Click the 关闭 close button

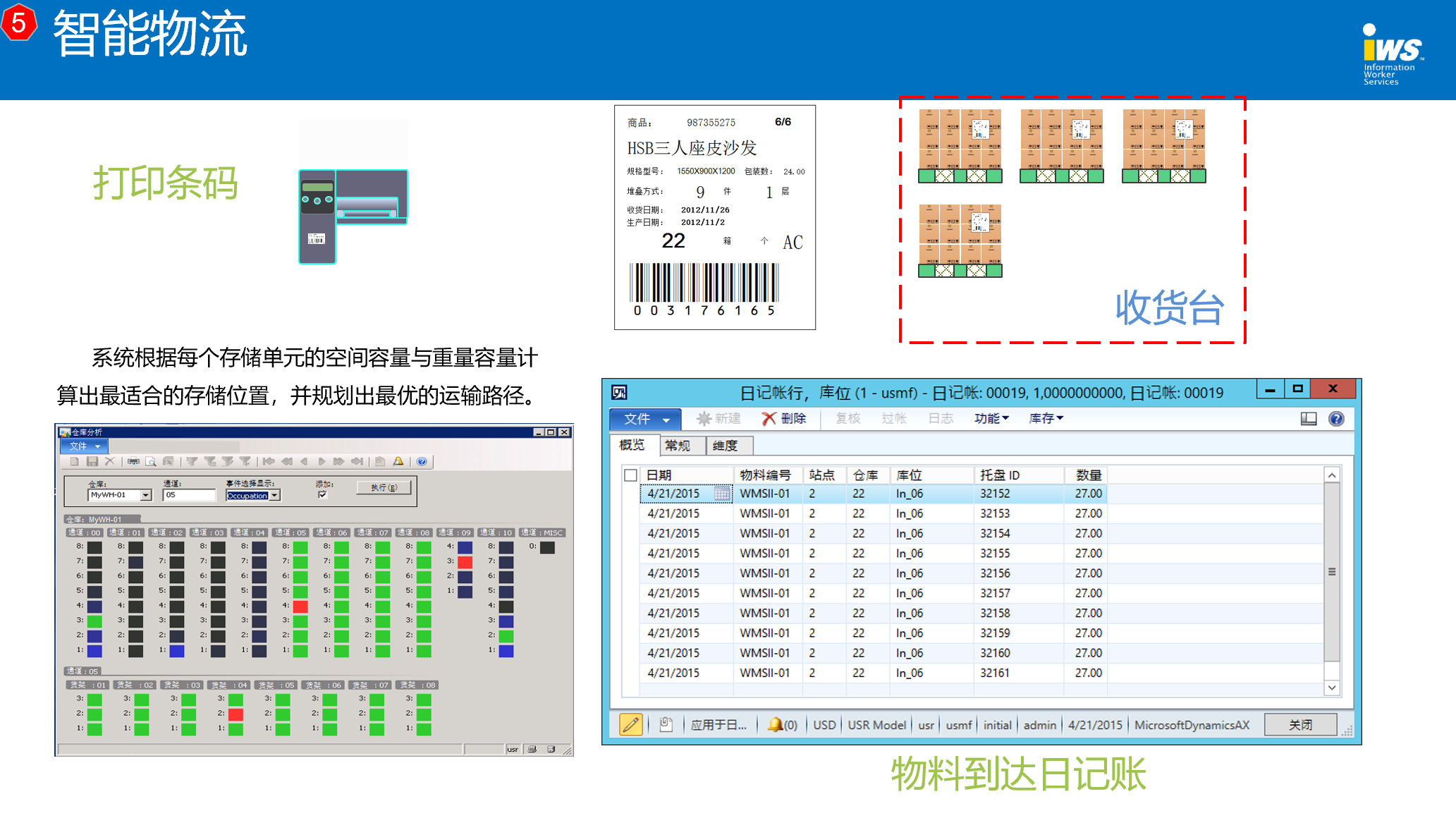1300,725
